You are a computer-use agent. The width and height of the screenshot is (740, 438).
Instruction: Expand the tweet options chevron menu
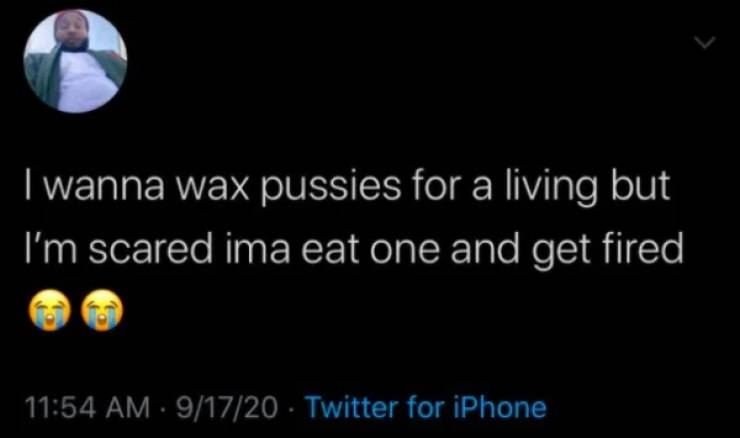(706, 43)
